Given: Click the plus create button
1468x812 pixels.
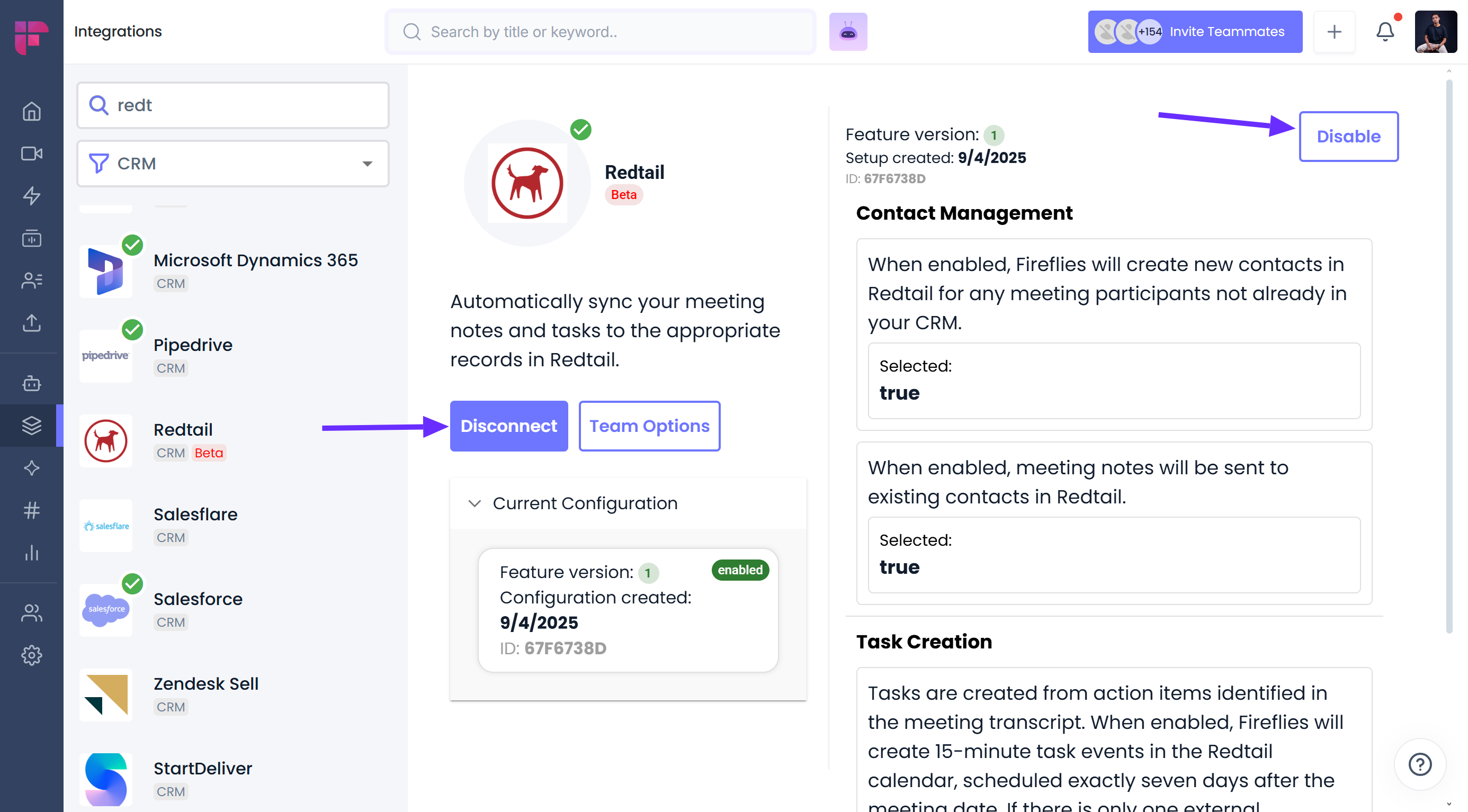Looking at the screenshot, I should click(x=1334, y=32).
